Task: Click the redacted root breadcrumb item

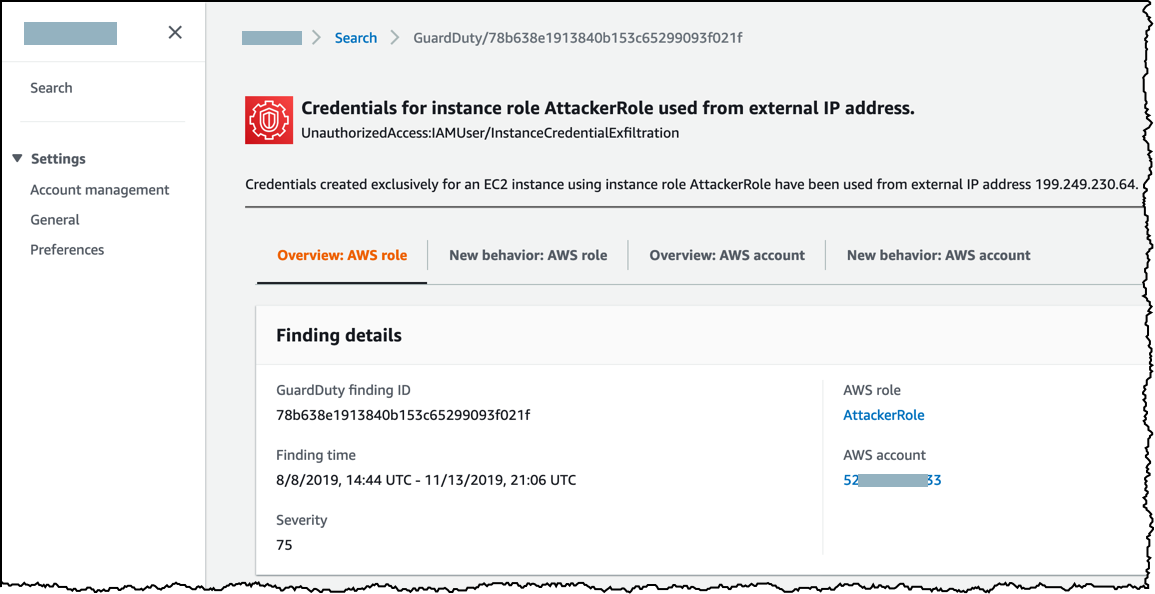Action: [x=272, y=38]
